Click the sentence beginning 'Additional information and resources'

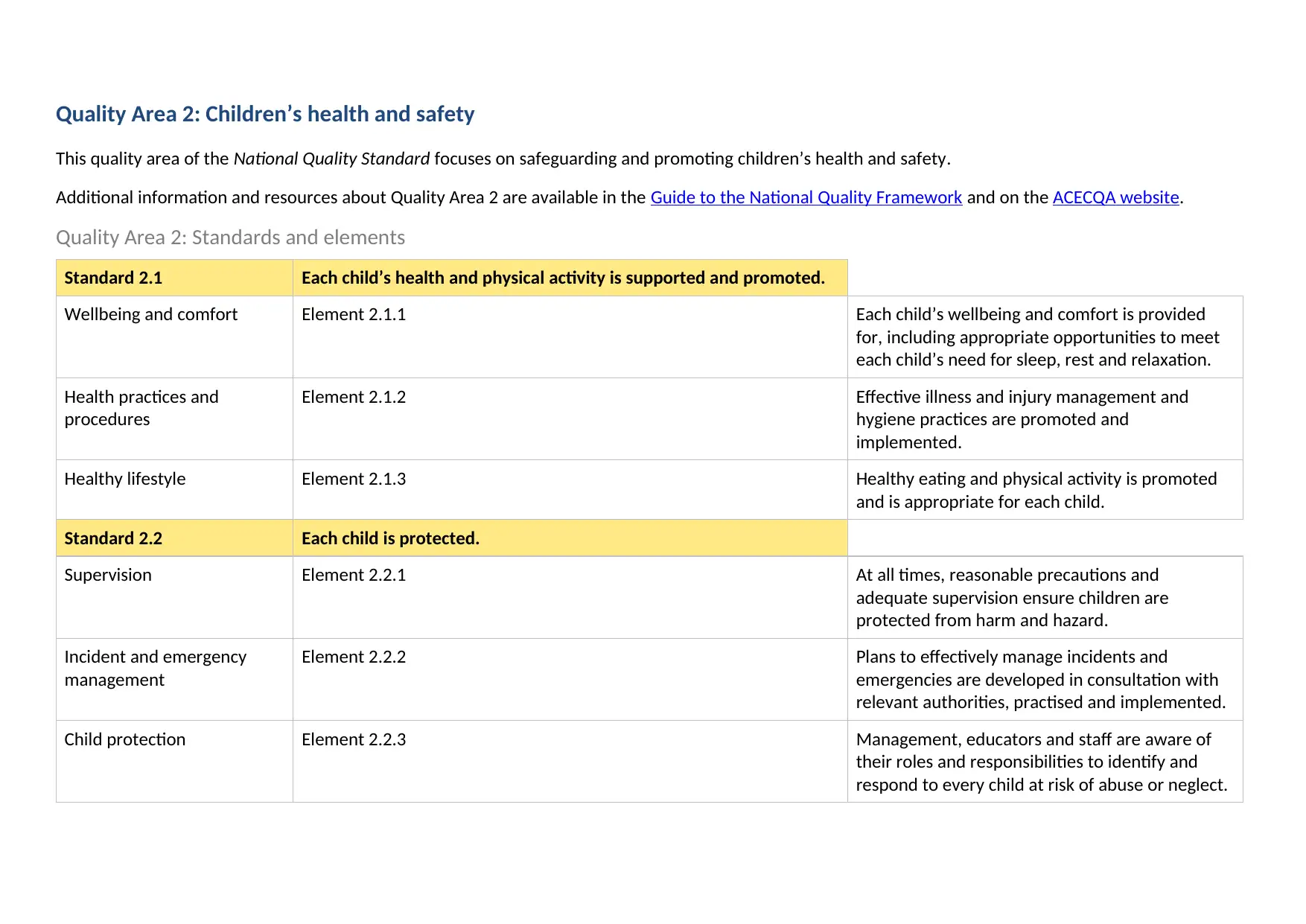tap(619, 197)
